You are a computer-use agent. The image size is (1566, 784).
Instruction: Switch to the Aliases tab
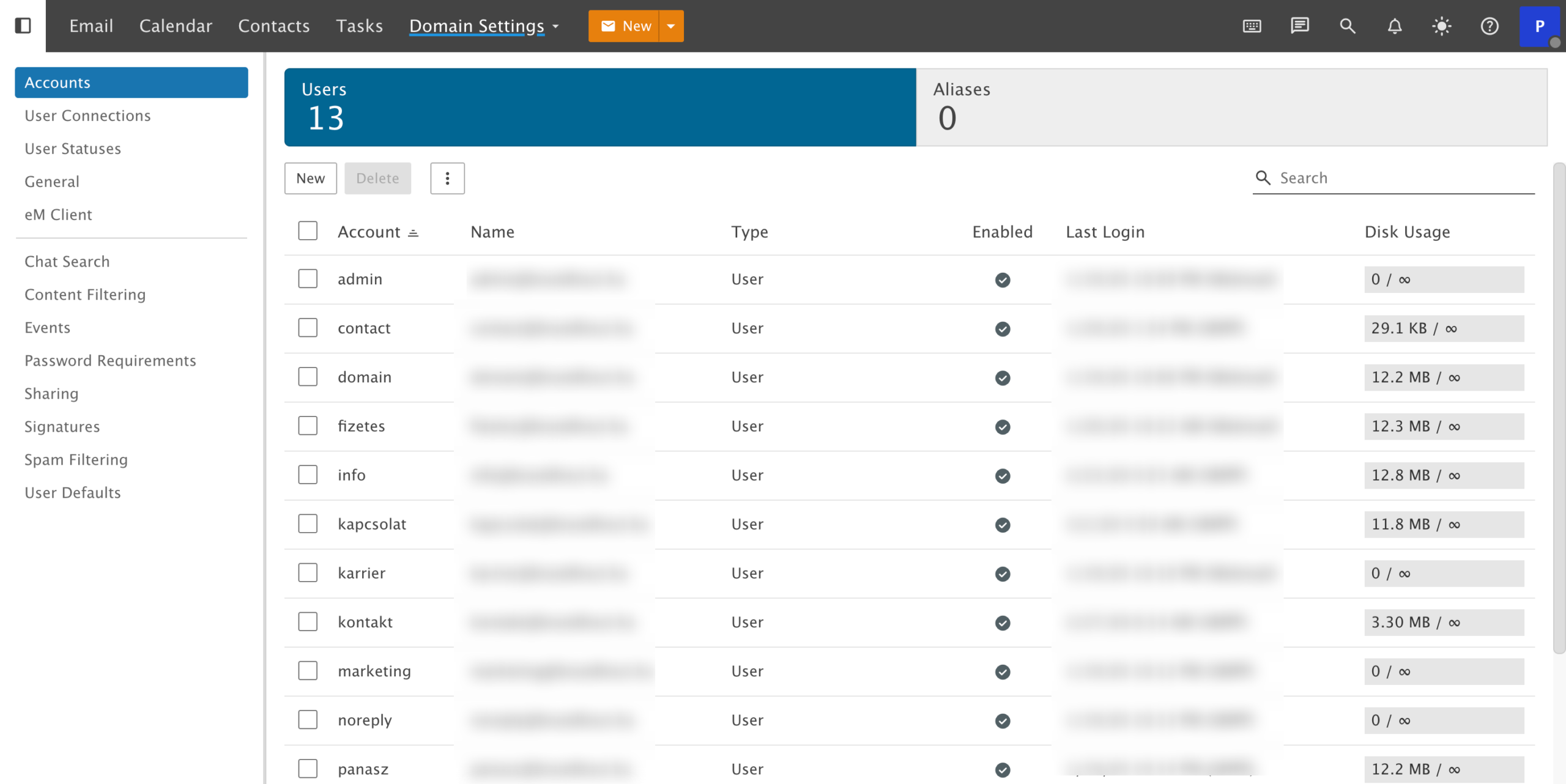coord(1231,107)
